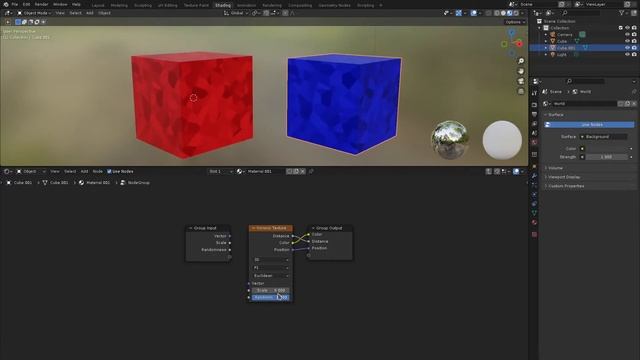The height and width of the screenshot is (360, 640).
Task: Click the Voronoi Texture node header
Action: pyautogui.click(x=271, y=228)
